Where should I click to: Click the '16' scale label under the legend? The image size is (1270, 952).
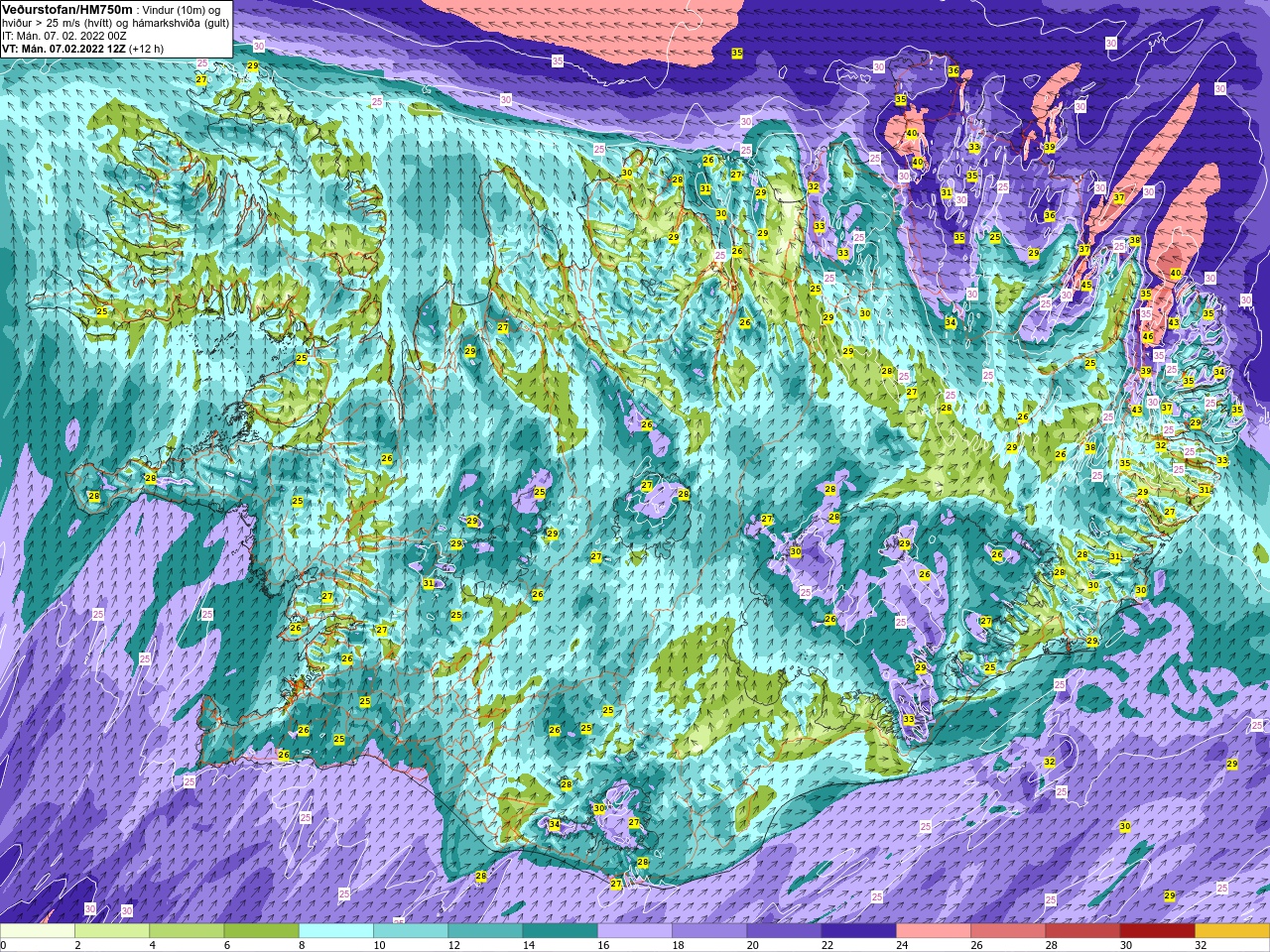(x=604, y=945)
